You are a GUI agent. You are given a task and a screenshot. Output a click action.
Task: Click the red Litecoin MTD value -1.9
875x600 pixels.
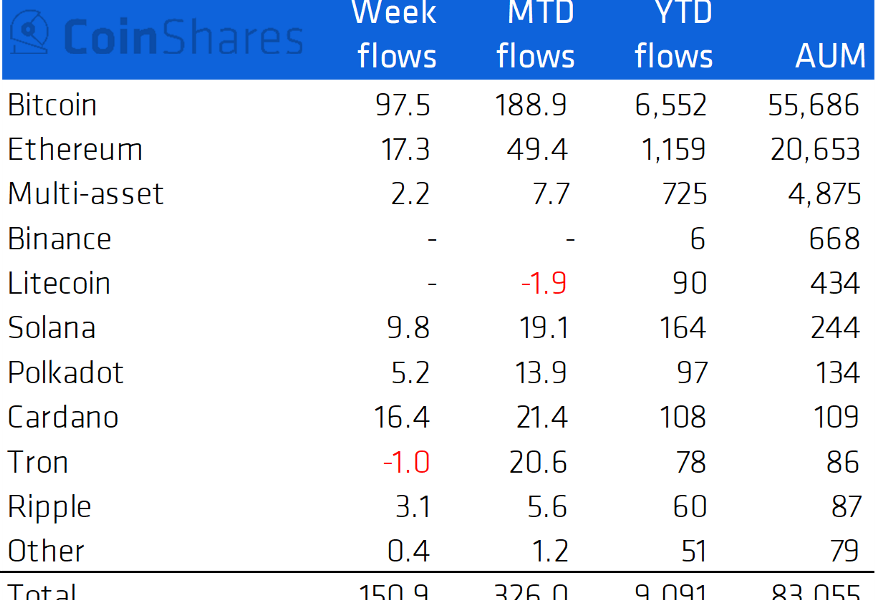click(544, 283)
